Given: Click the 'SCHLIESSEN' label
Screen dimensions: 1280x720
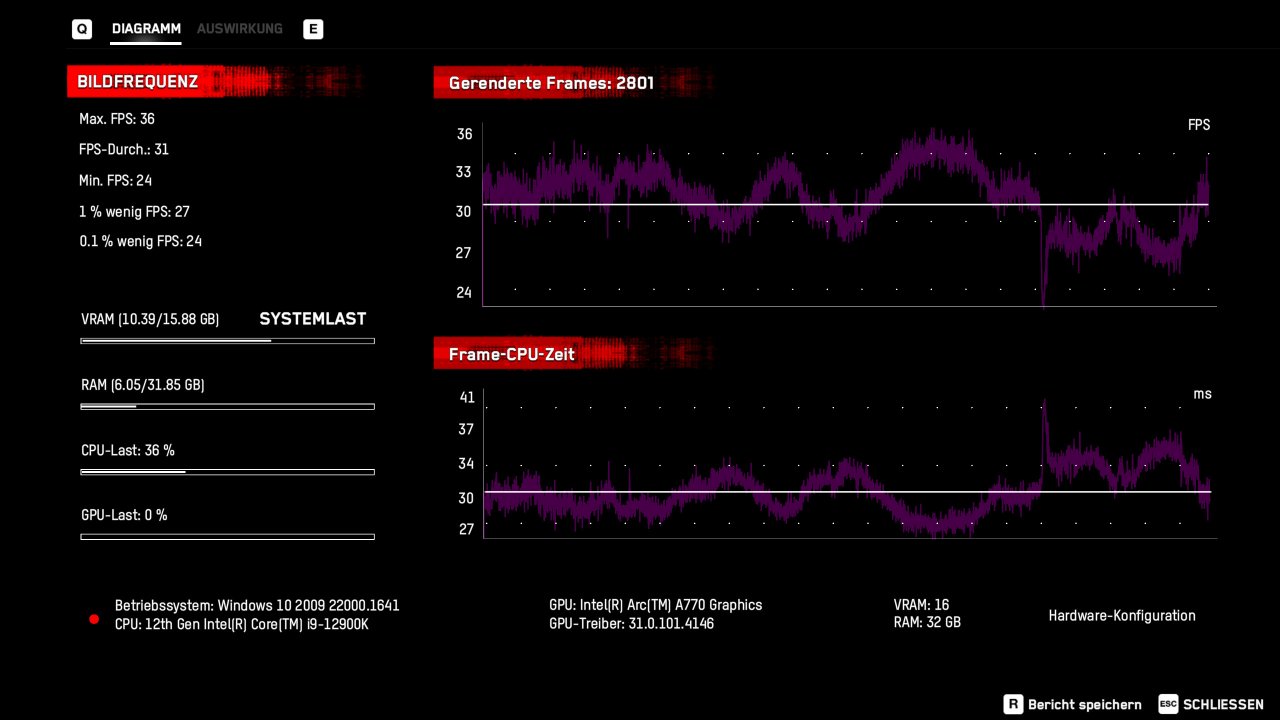Looking at the screenshot, I should [x=1223, y=705].
